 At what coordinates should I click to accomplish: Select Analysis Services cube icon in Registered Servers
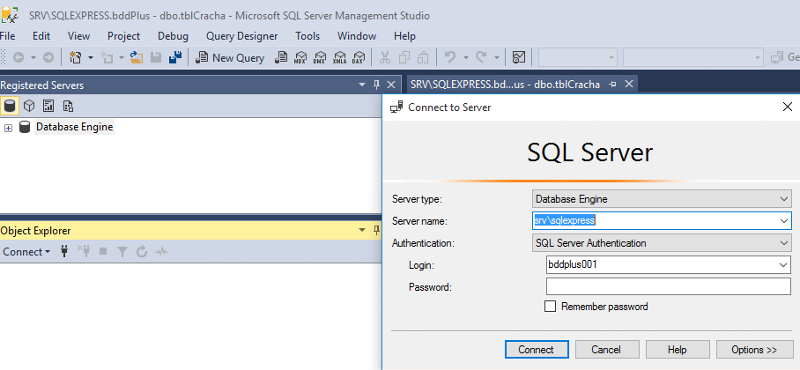(30, 106)
